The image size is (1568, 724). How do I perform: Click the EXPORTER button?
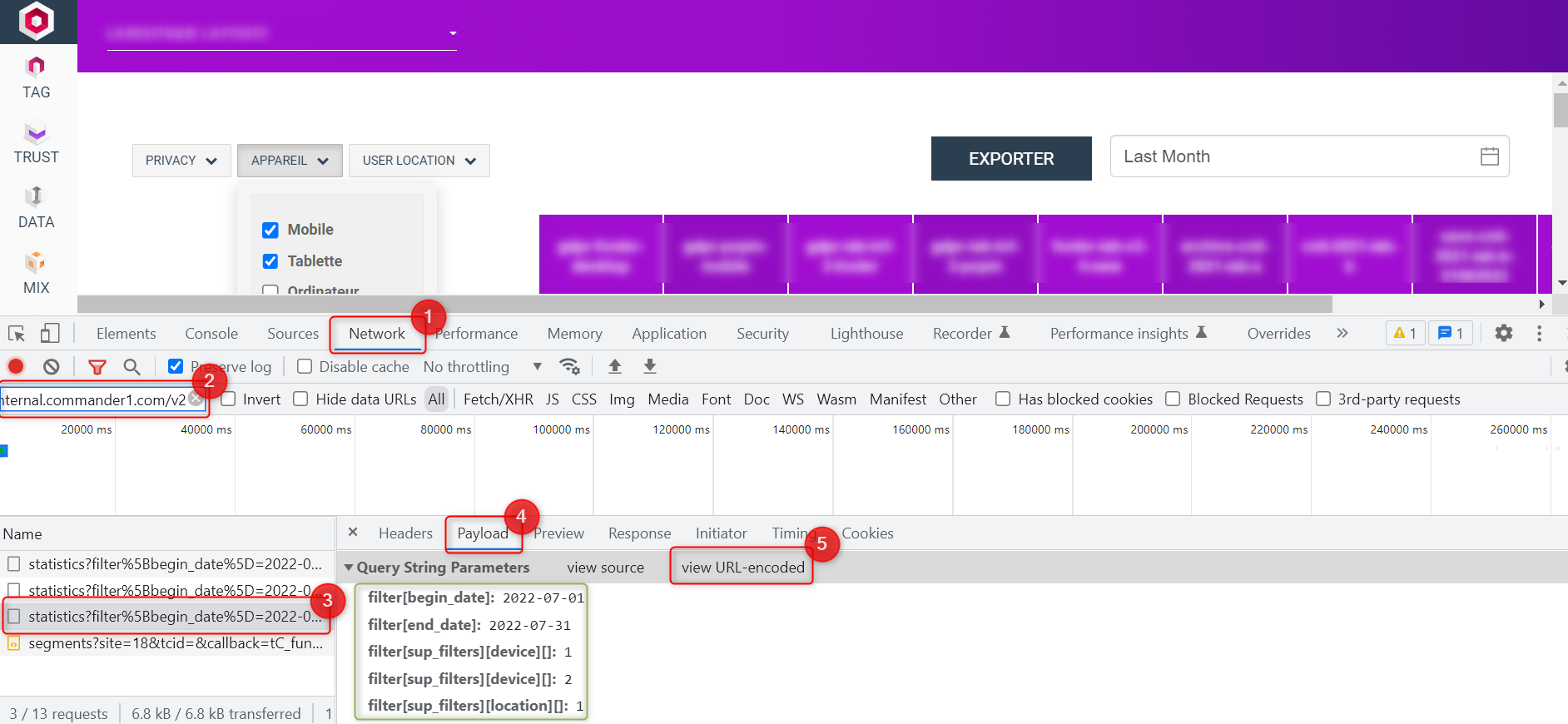pos(1011,158)
